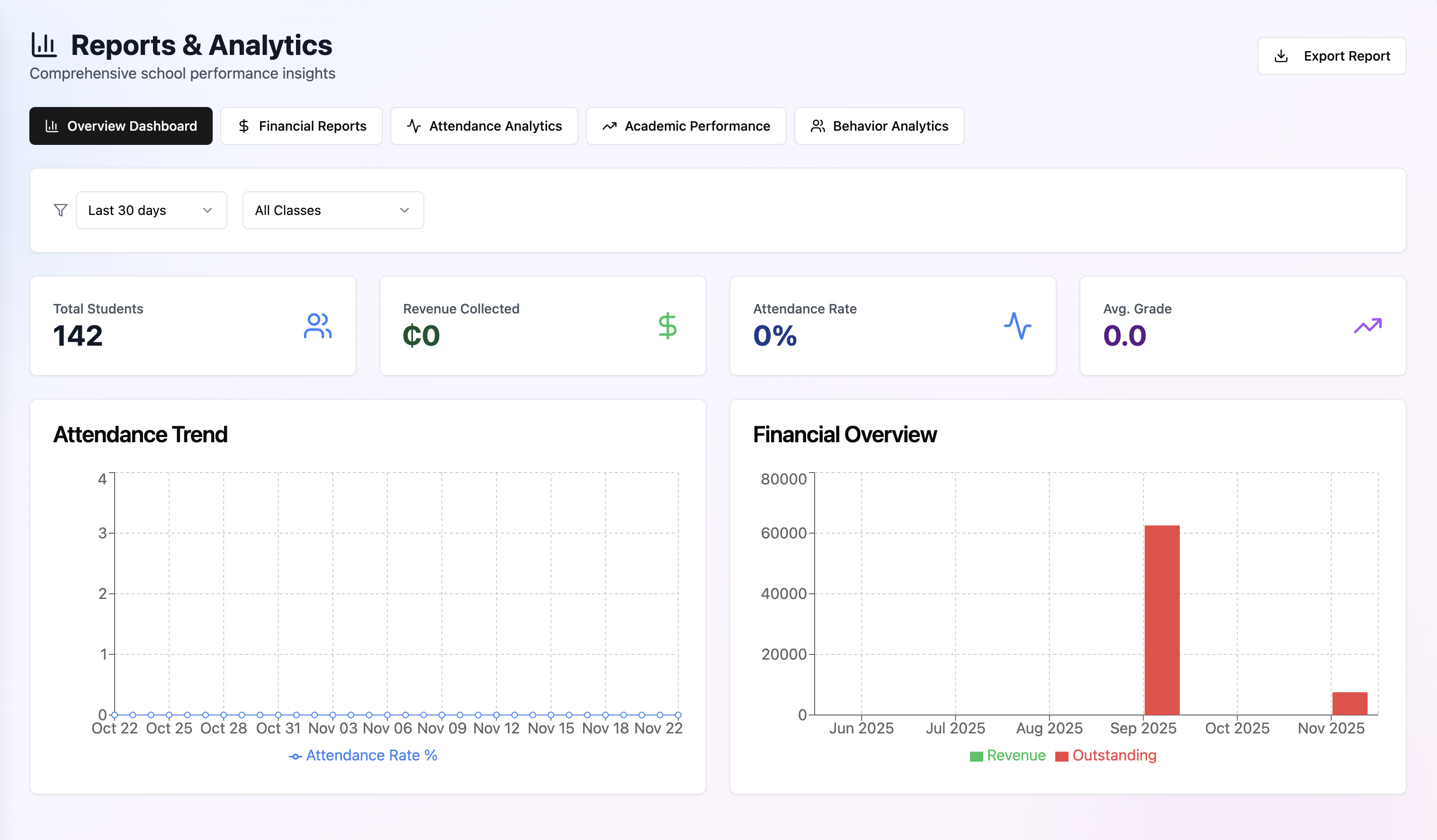1437x840 pixels.
Task: Click the bar chart icon beside Reports & Analytics
Action: tap(44, 45)
